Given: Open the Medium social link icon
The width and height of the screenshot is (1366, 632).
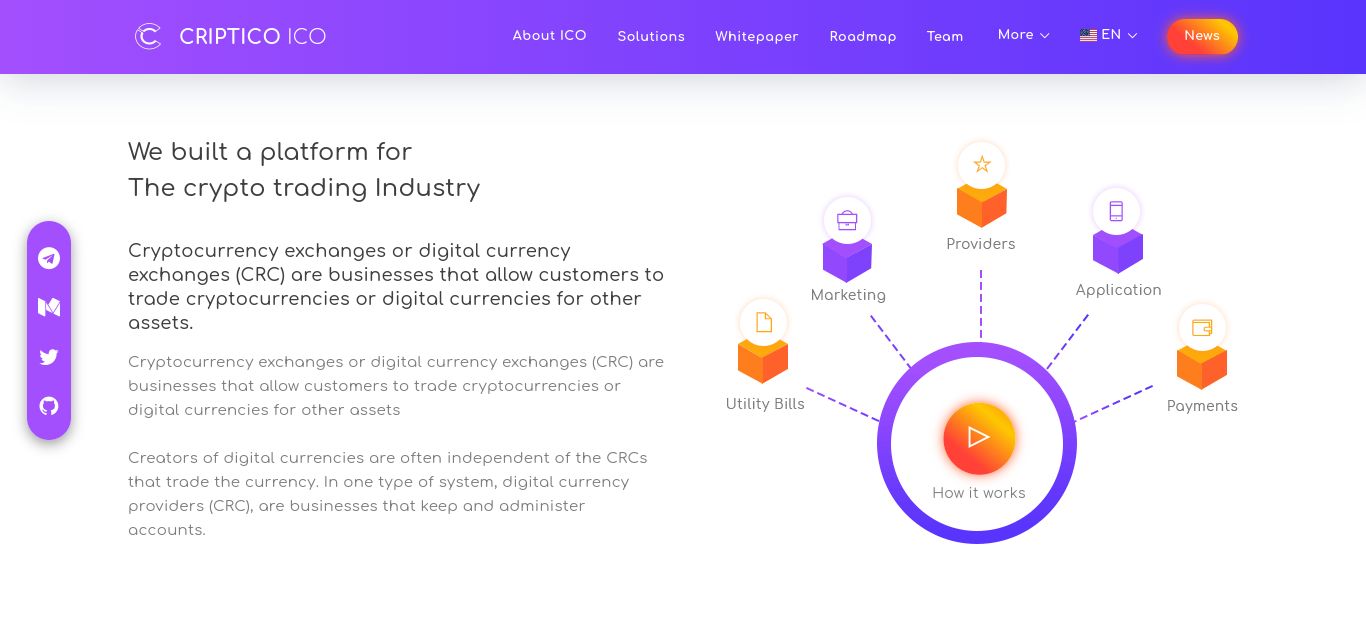Looking at the screenshot, I should (x=49, y=307).
